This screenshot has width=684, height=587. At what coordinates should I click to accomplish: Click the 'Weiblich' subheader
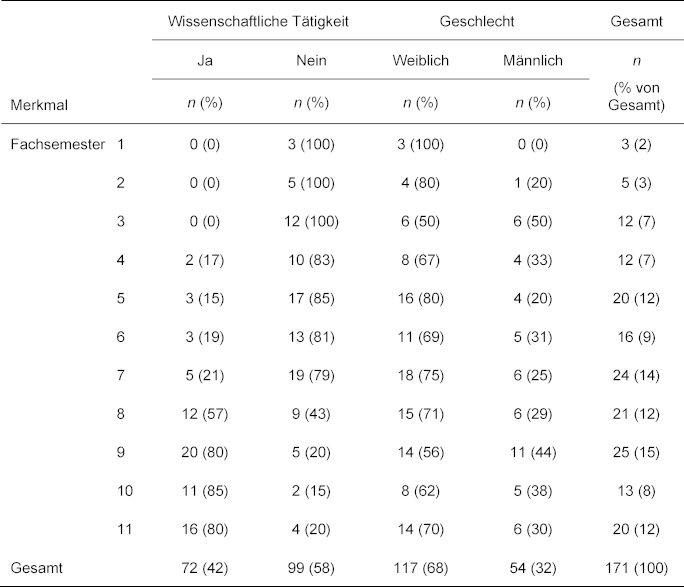click(420, 60)
